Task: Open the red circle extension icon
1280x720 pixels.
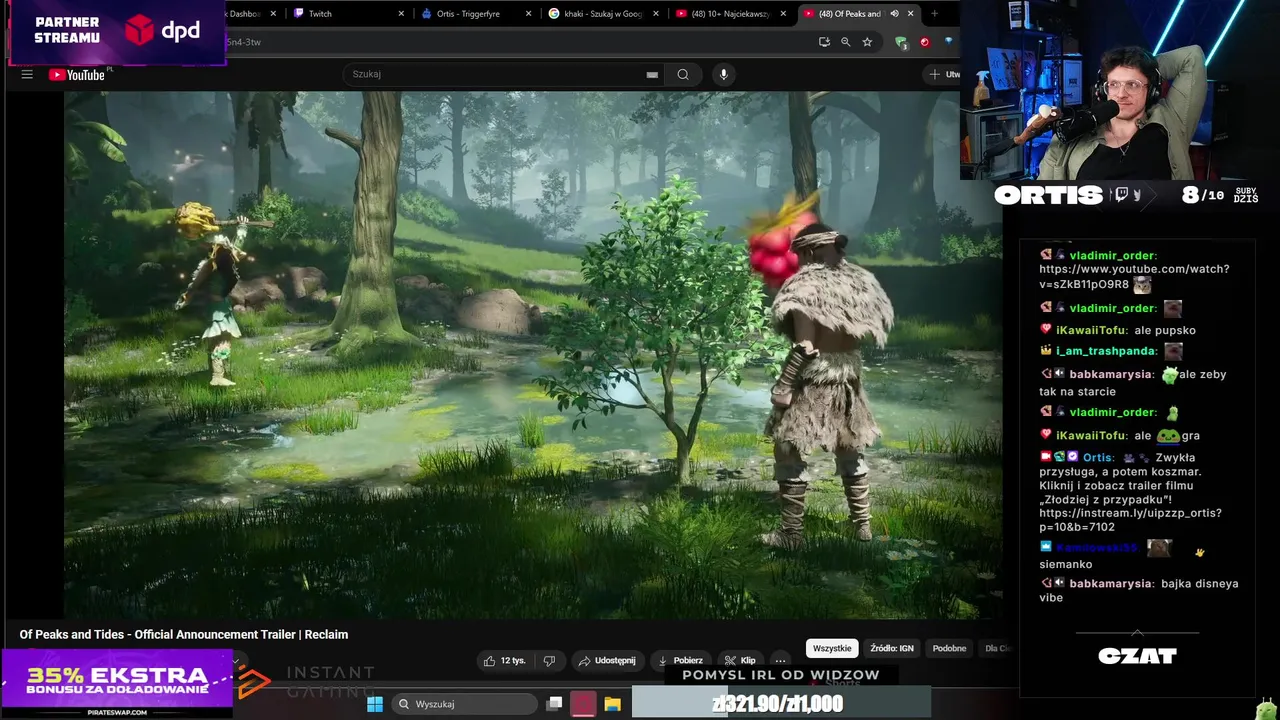Action: (925, 42)
